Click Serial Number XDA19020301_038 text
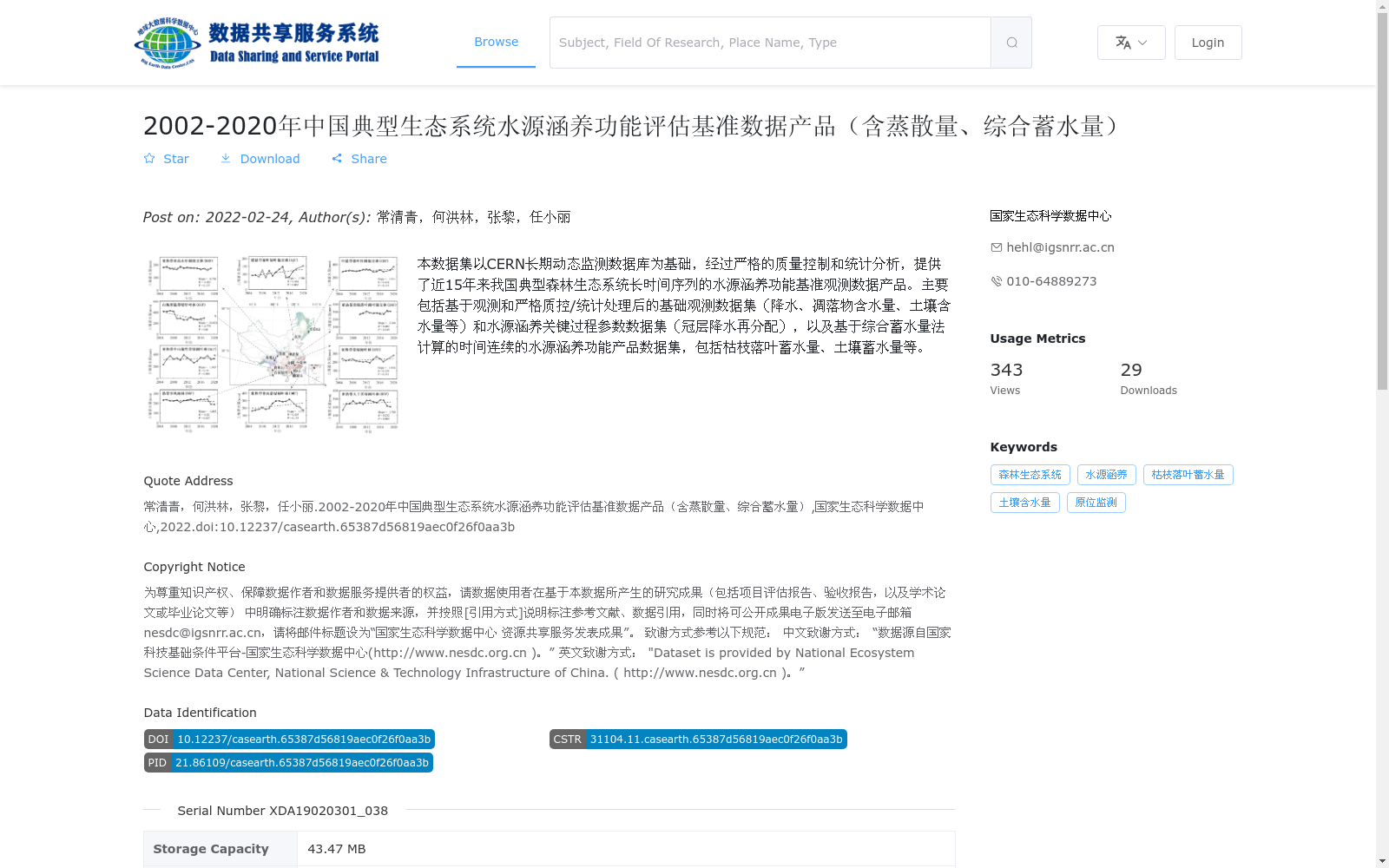 [283, 811]
